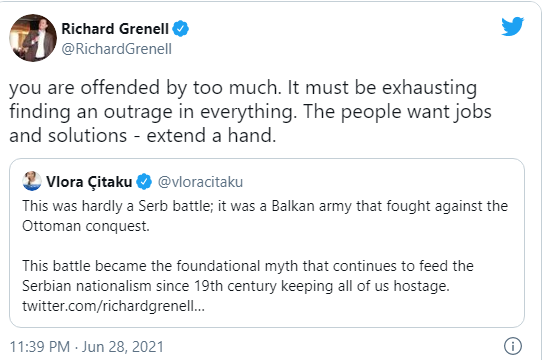542x360 pixels.
Task: Open Richard Grenell's profile photo
Action: (x=33, y=38)
